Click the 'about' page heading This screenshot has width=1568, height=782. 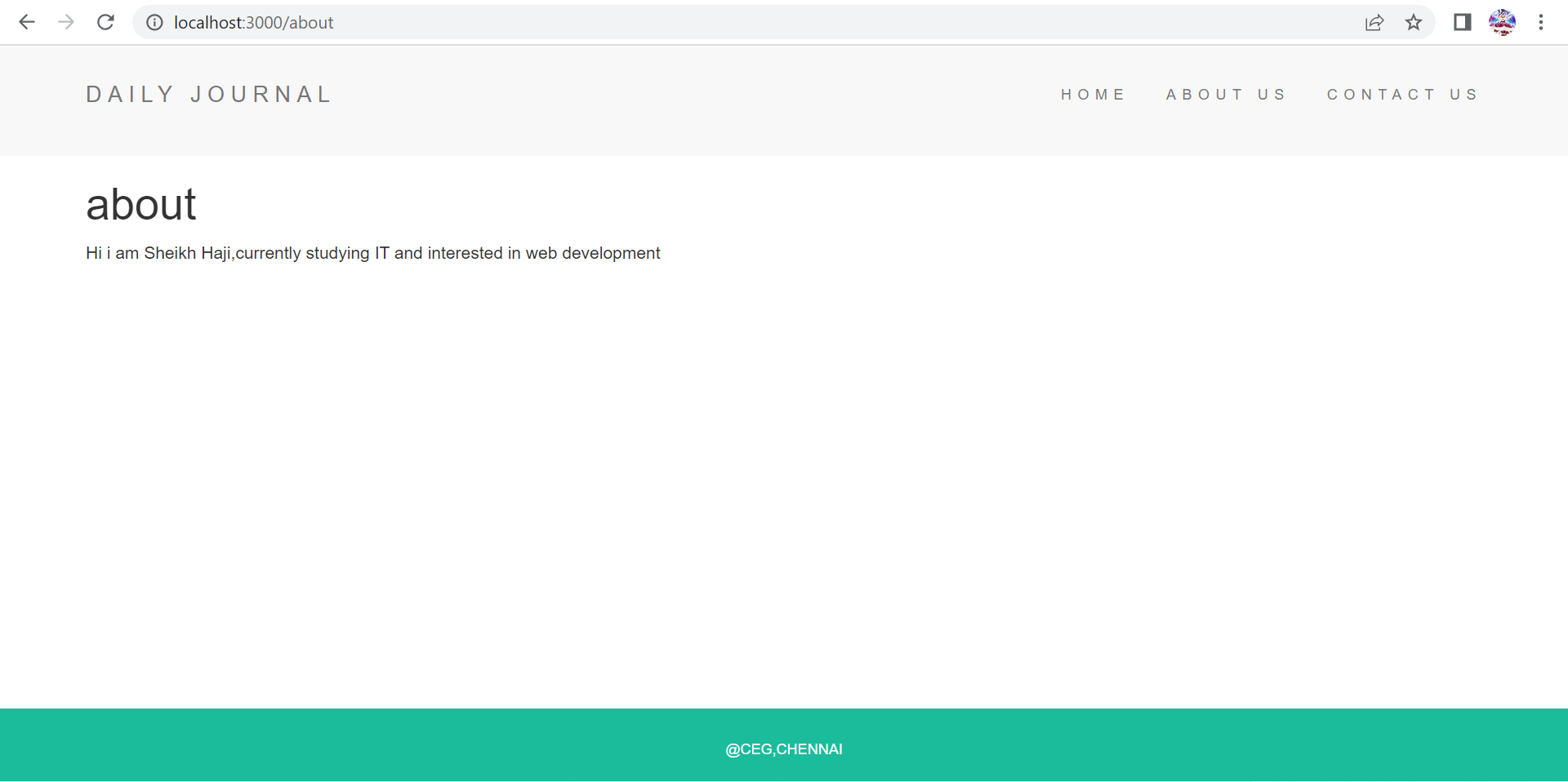click(140, 205)
